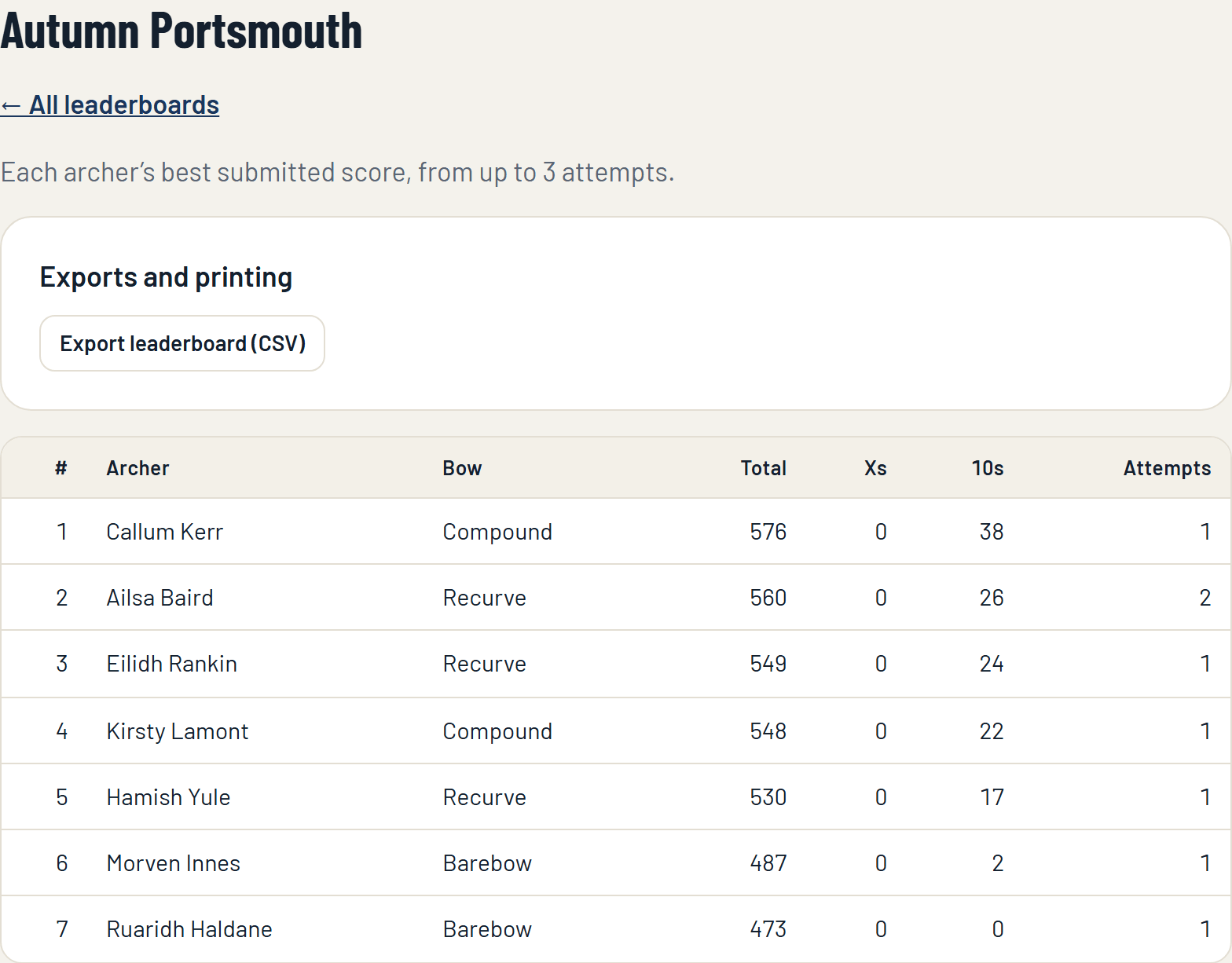Click the Xs column header
1232x963 pixels.
pyautogui.click(x=875, y=468)
